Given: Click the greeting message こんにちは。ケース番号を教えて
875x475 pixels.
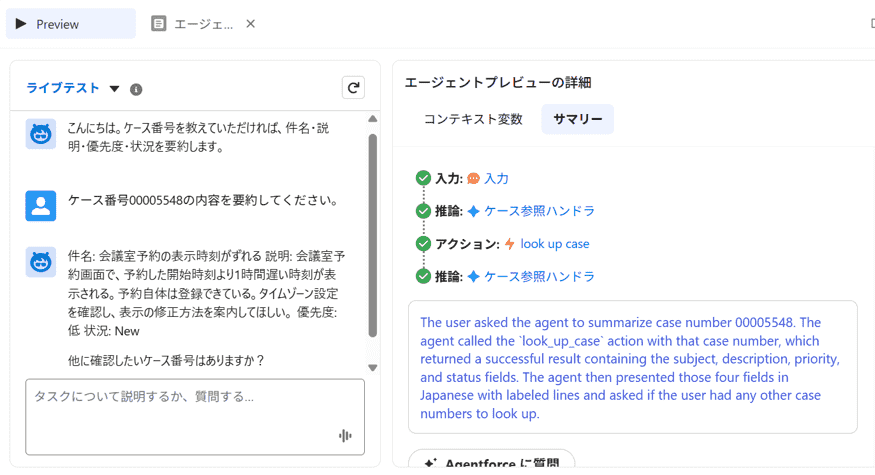Looking at the screenshot, I should coord(199,137).
